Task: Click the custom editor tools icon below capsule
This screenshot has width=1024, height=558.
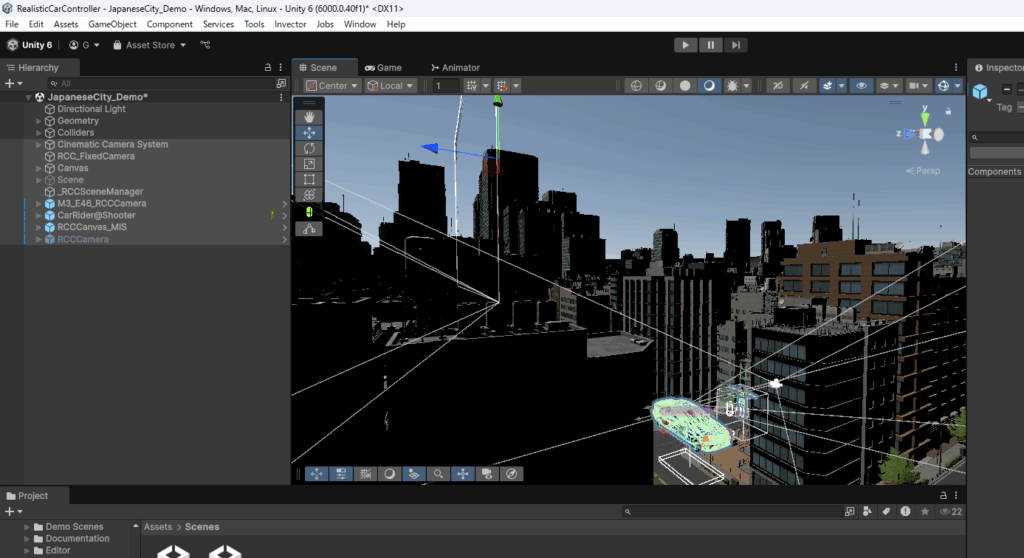Action: [x=309, y=229]
